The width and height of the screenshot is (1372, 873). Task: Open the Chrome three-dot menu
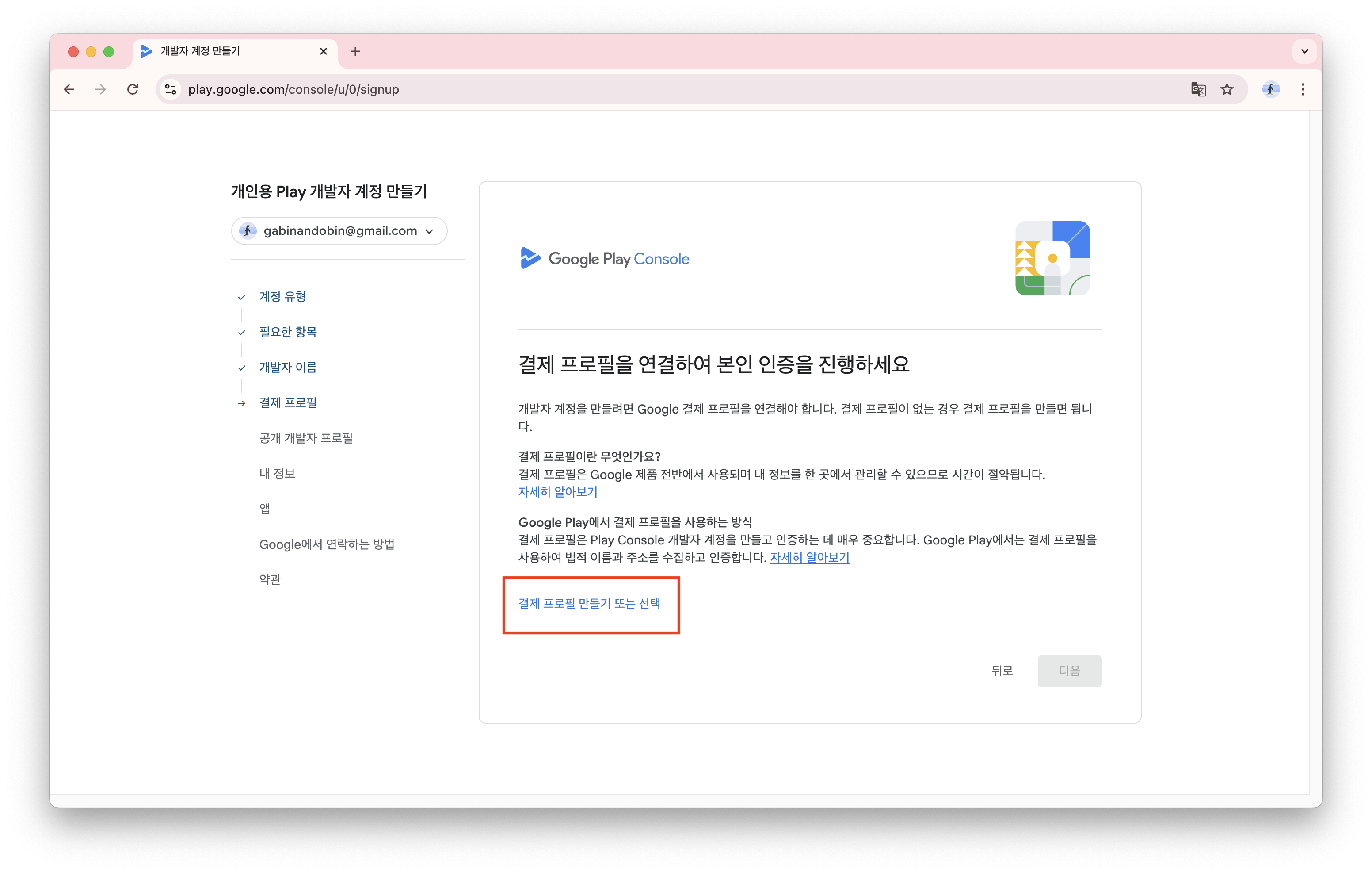pos(1303,89)
